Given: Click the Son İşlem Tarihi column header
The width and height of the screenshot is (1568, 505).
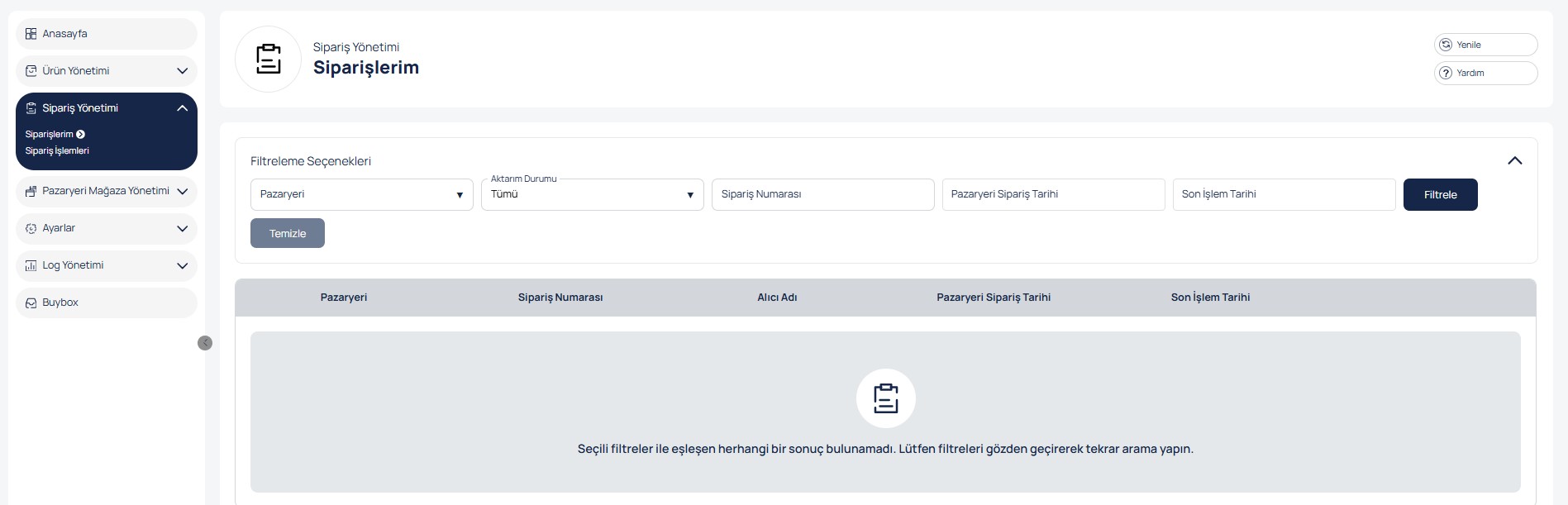Looking at the screenshot, I should 1210,298.
